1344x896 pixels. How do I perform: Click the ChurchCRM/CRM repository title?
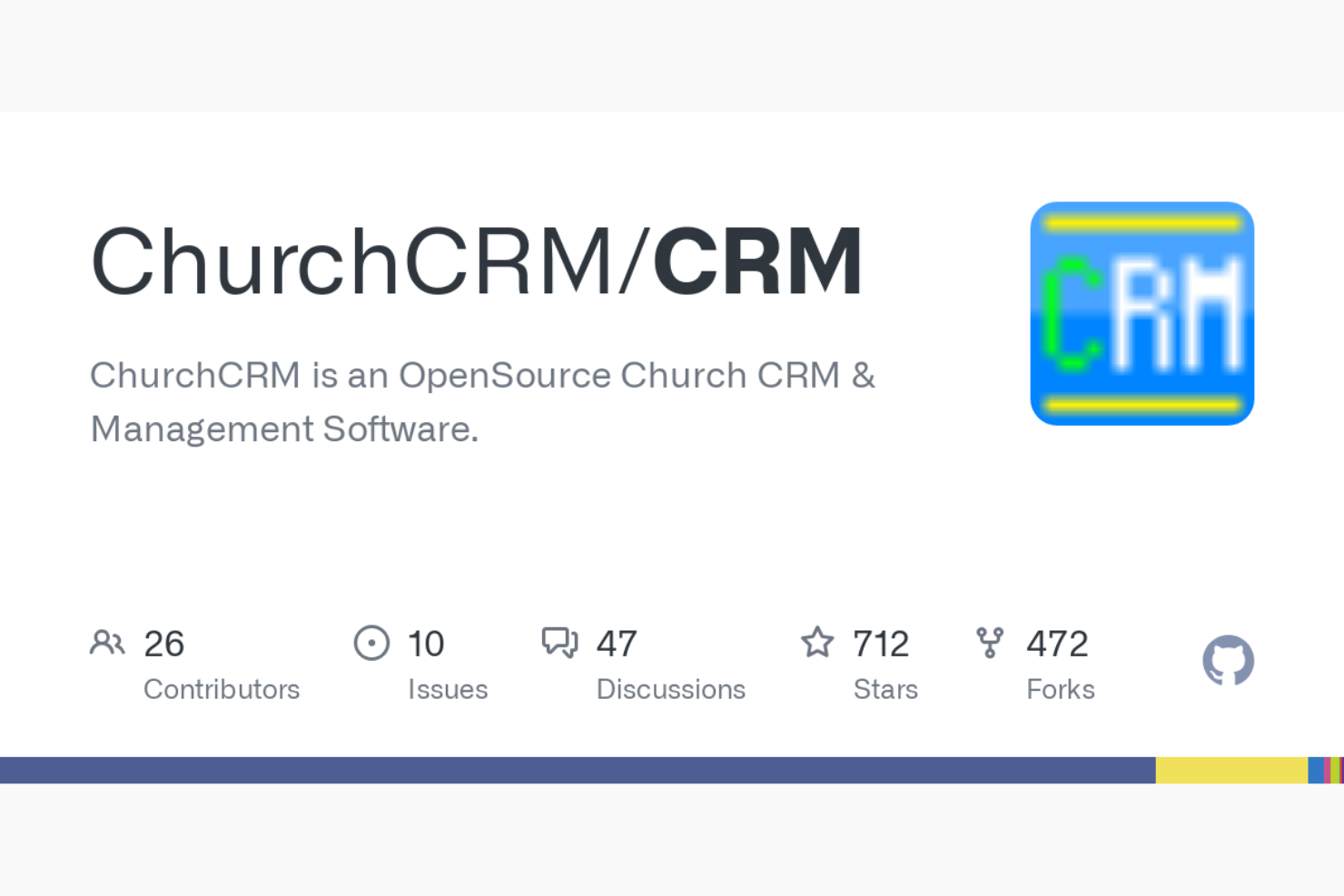(477, 261)
